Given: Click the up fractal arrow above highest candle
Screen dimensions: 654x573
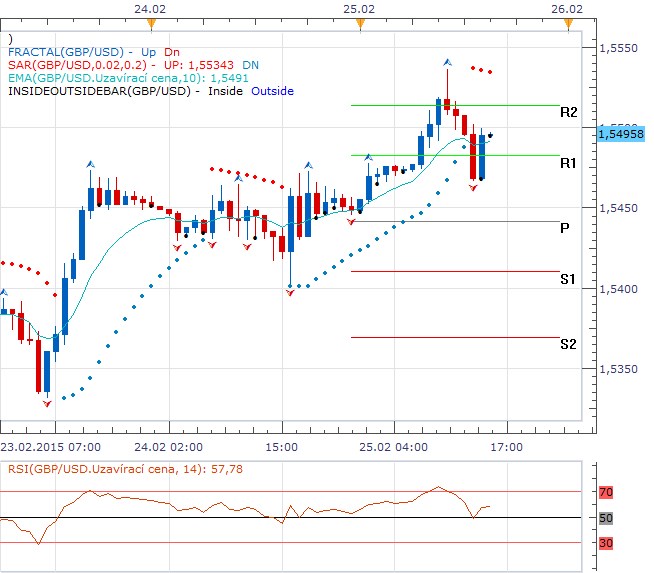Looking at the screenshot, I should pos(447,62).
